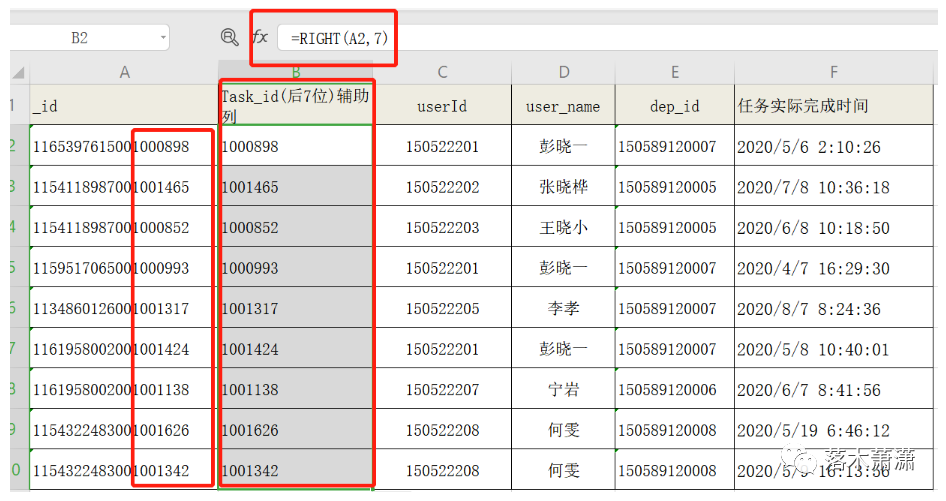The height and width of the screenshot is (501, 946).
Task: Select column A header
Action: click(124, 72)
